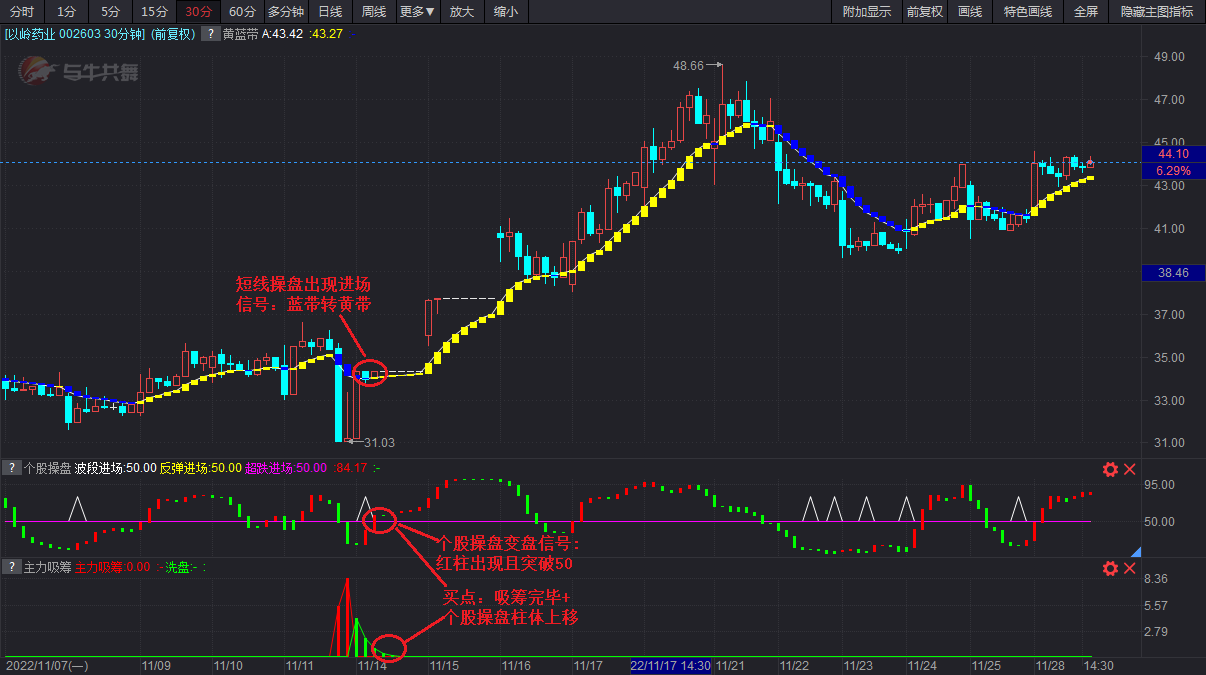Close the 个股操盘 indicator panel
Image resolution: width=1206 pixels, height=675 pixels.
coord(1130,469)
